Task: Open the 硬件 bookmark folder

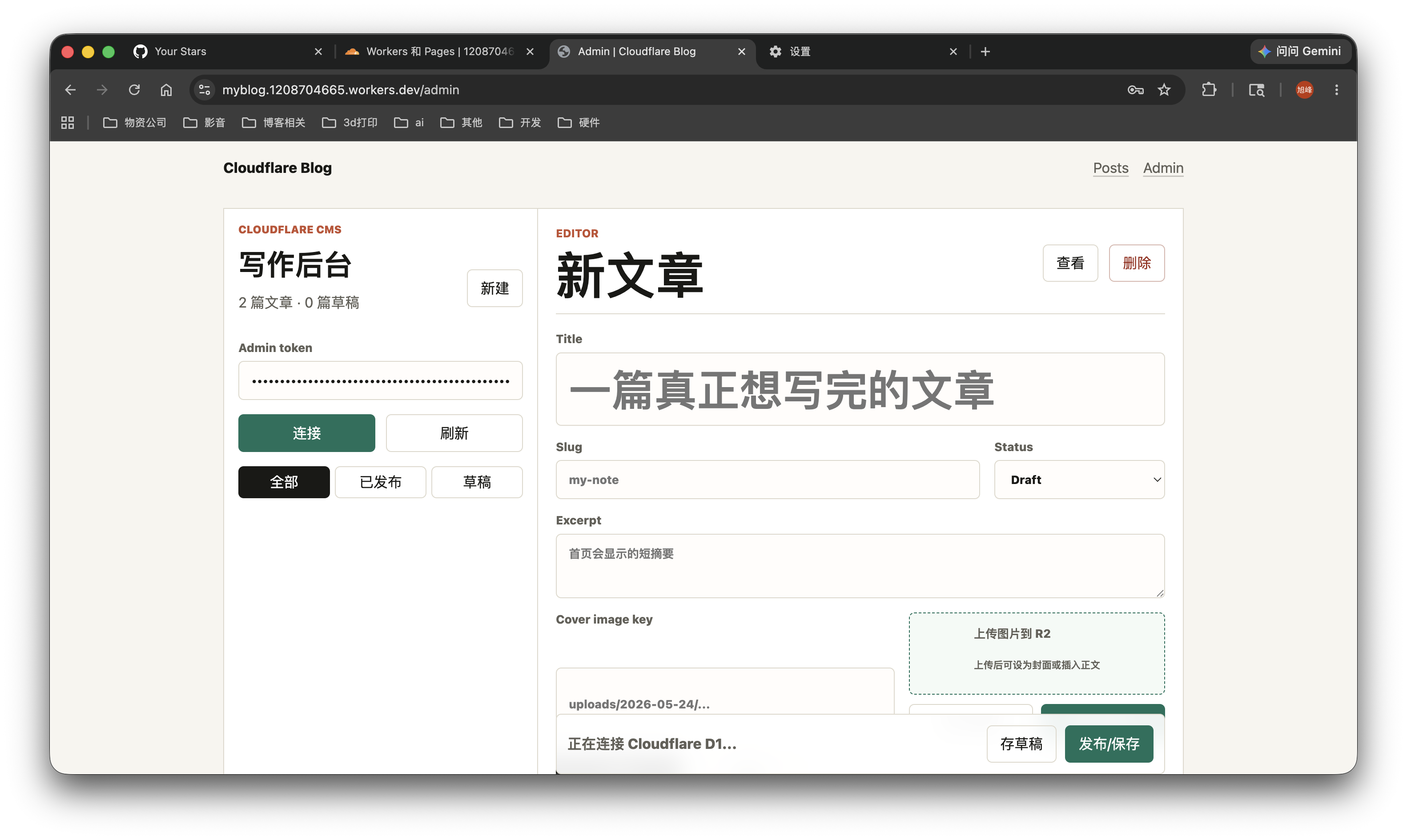Action: tap(579, 123)
